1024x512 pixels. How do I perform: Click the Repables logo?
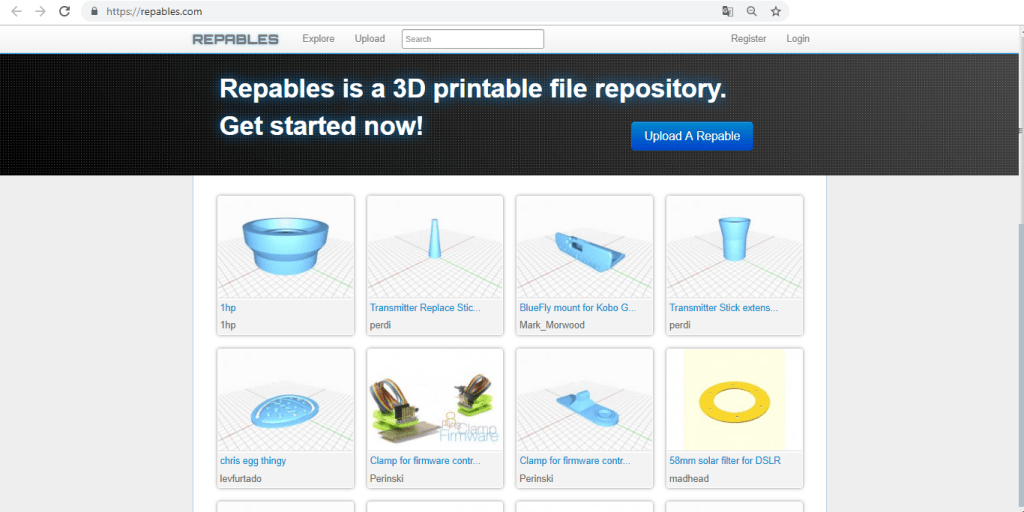pos(236,39)
